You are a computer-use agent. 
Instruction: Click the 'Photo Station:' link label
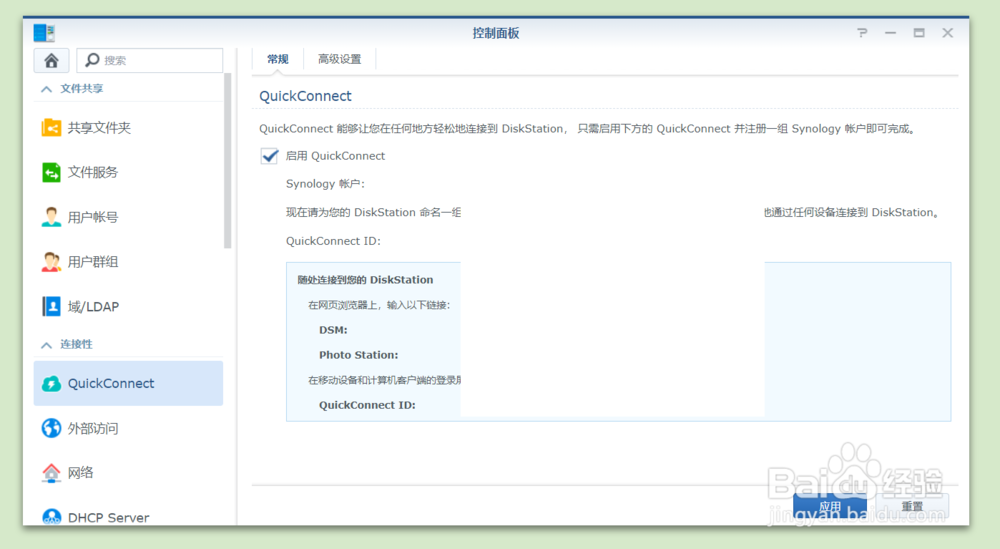358,355
